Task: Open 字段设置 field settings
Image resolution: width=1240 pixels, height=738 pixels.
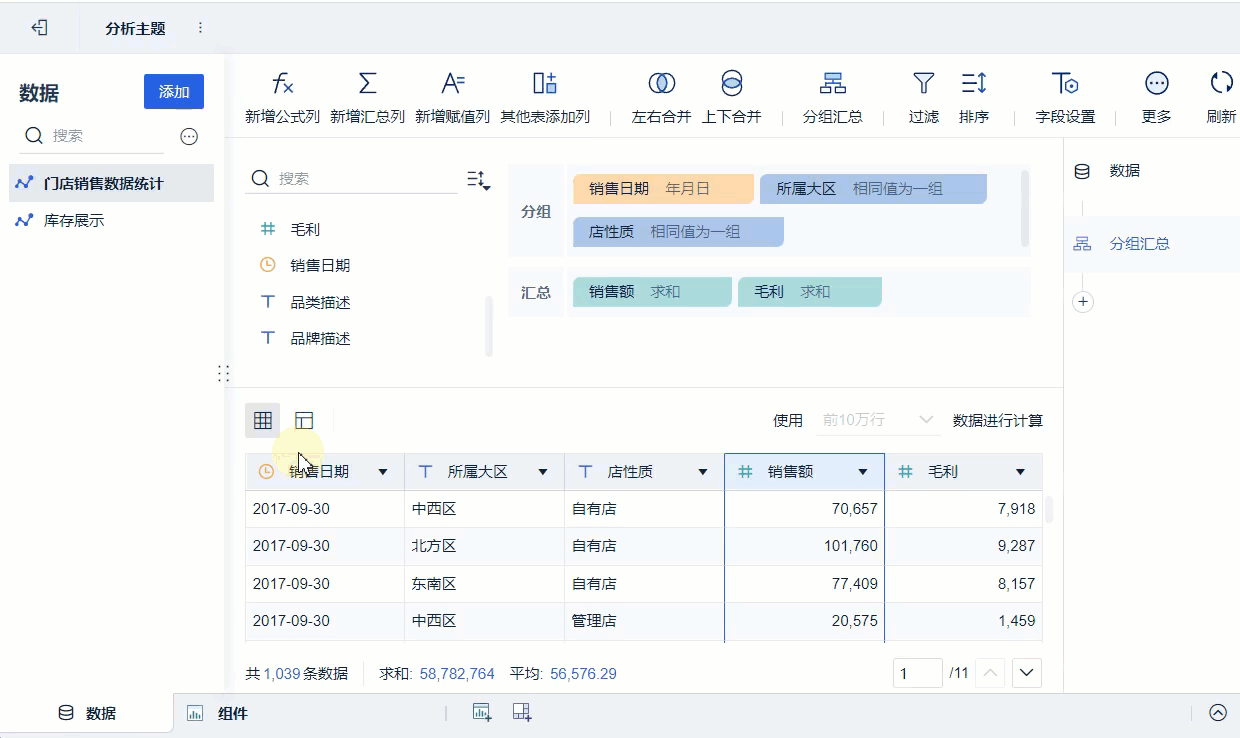Action: click(1064, 84)
